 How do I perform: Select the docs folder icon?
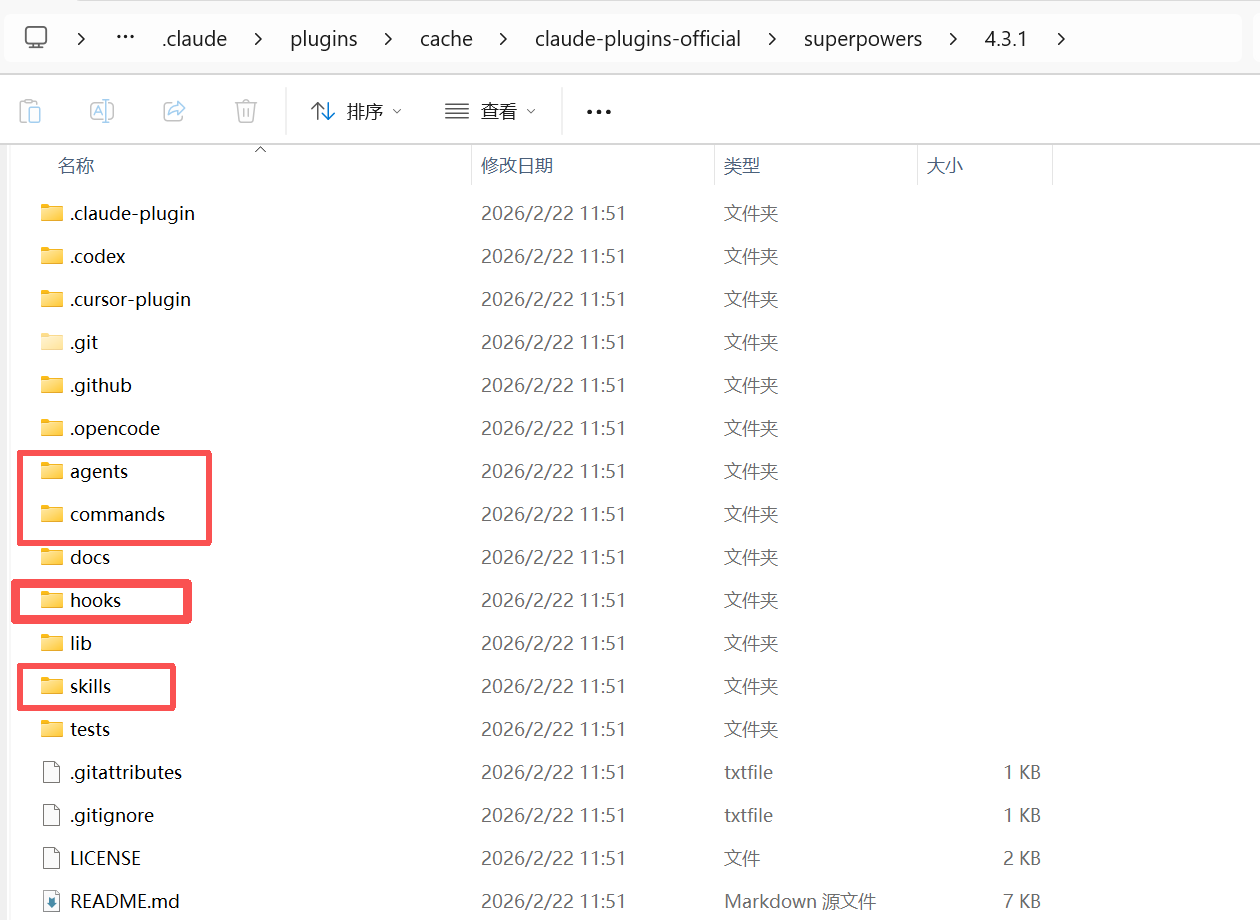pos(52,557)
